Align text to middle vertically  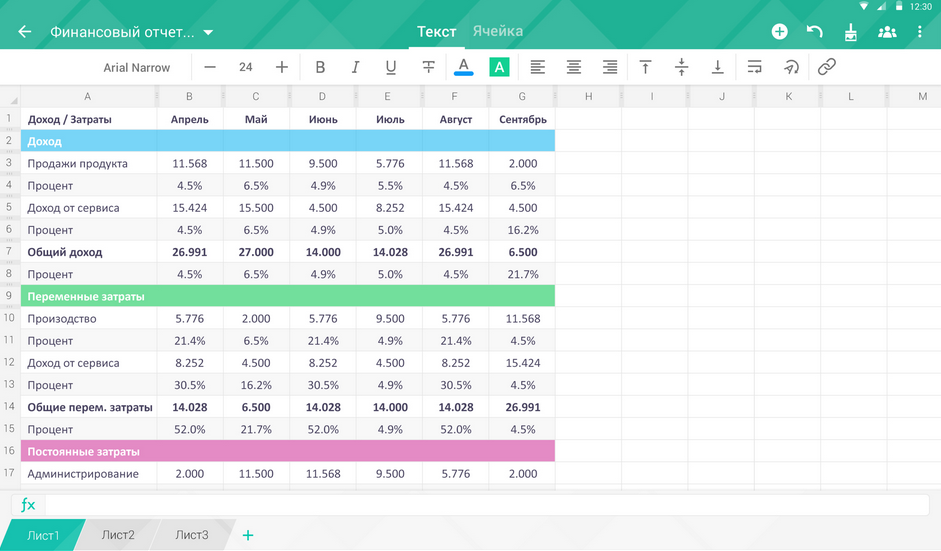pyautogui.click(x=681, y=67)
